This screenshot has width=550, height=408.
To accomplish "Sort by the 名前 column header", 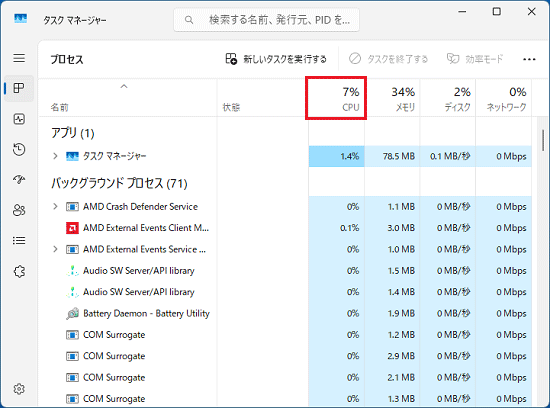I will (x=128, y=99).
